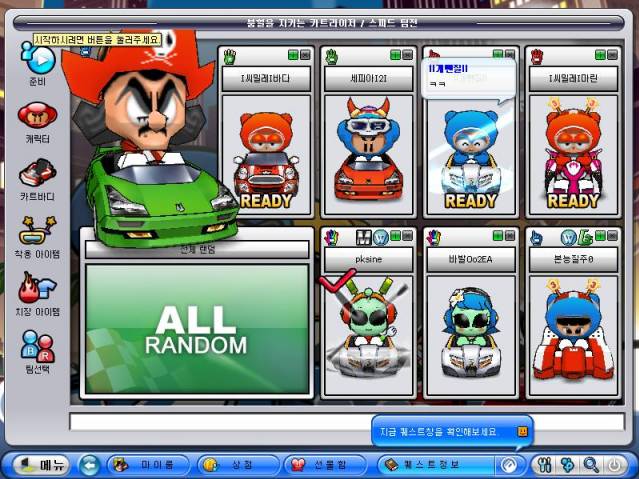Open the wrench tools settings icon

(544, 465)
